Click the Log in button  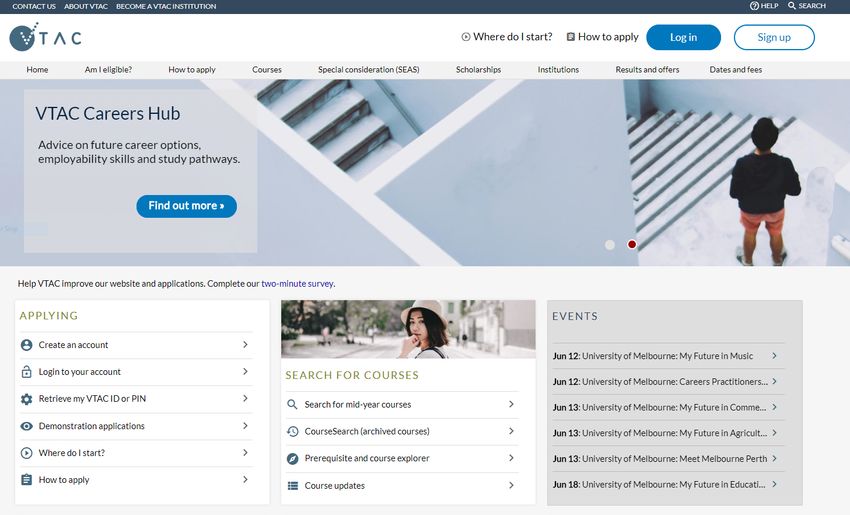point(684,37)
